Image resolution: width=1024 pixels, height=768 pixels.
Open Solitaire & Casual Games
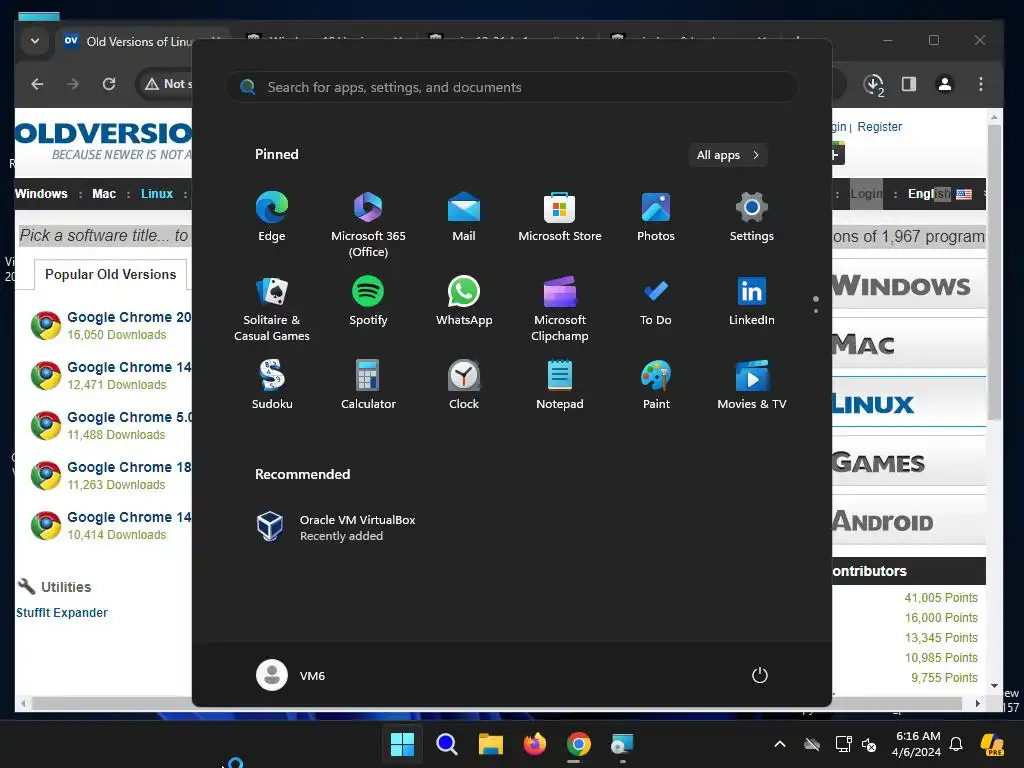[272, 309]
